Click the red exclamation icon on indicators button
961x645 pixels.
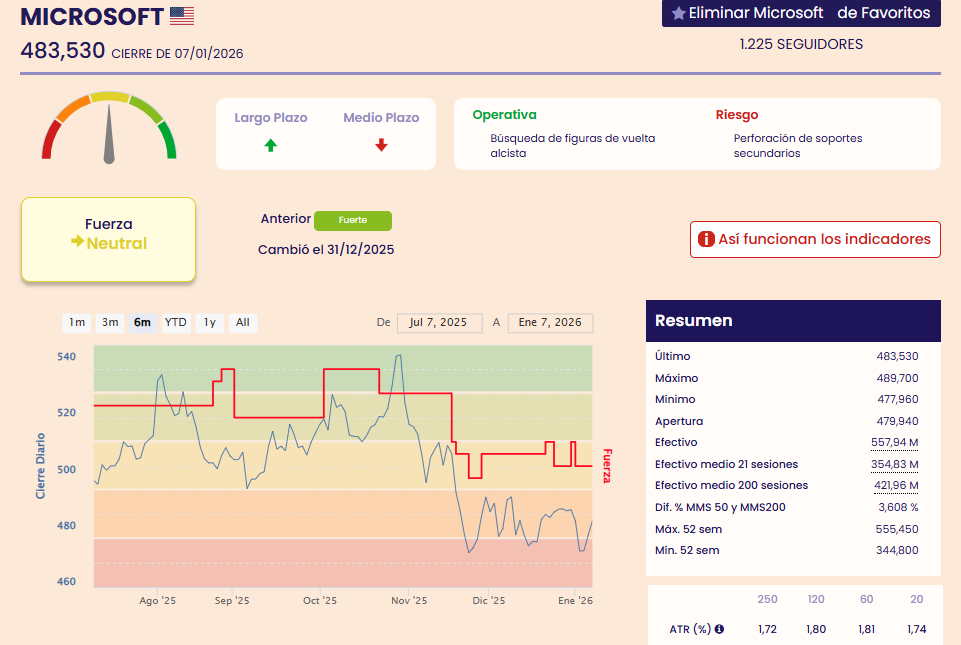pyautogui.click(x=706, y=239)
